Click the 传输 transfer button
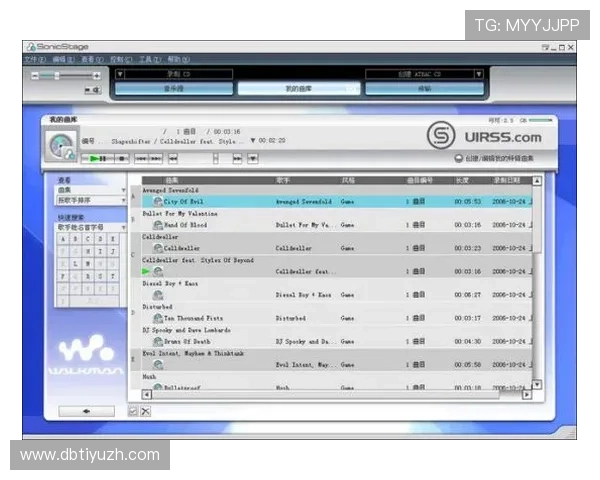The height and width of the screenshot is (480, 600). tap(418, 88)
